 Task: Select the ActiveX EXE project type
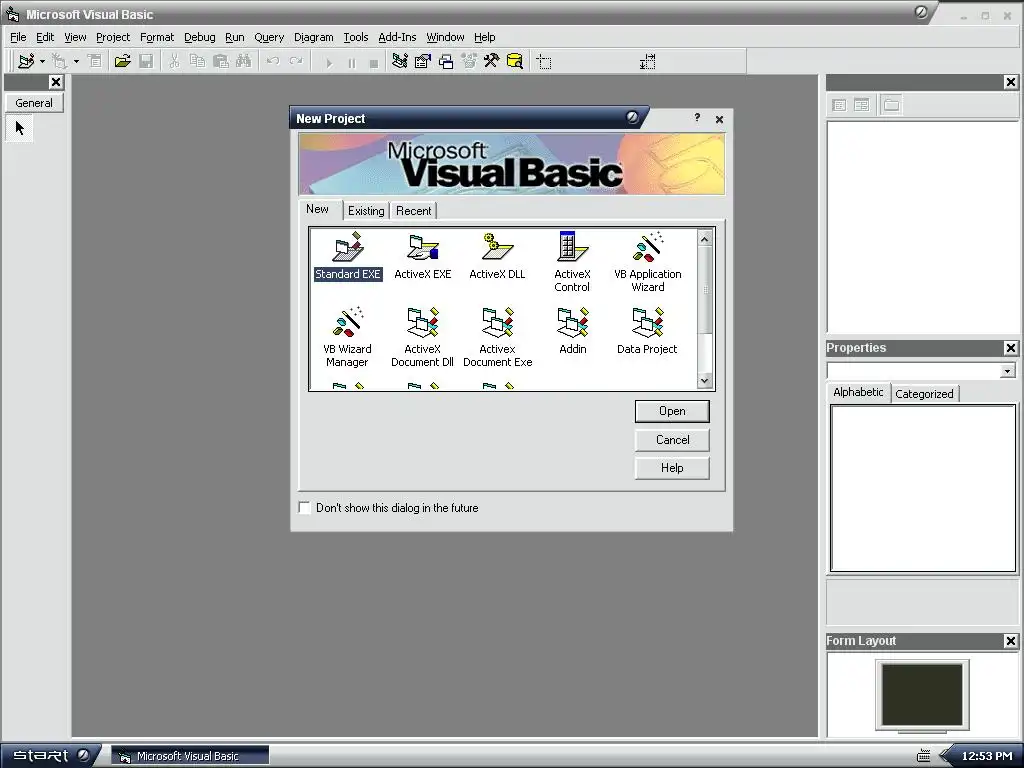click(423, 256)
